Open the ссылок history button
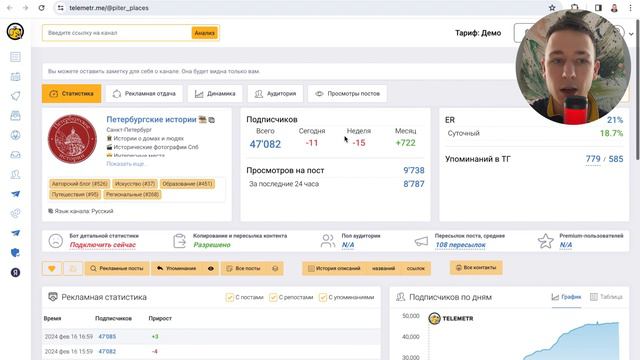The image size is (640, 360). point(416,269)
